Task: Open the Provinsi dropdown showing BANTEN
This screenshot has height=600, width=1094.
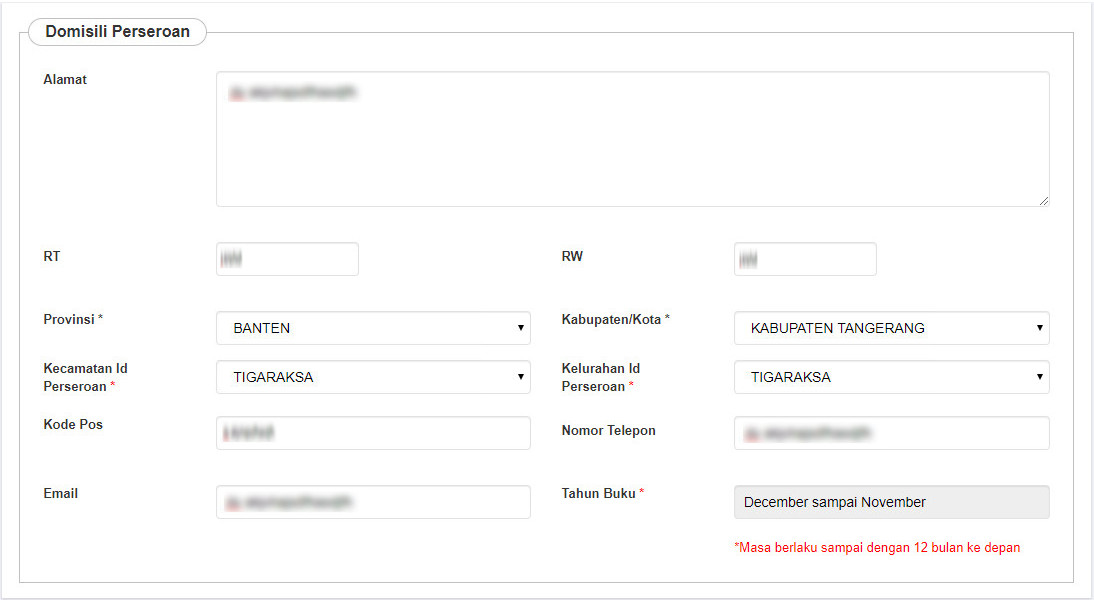Action: (373, 328)
